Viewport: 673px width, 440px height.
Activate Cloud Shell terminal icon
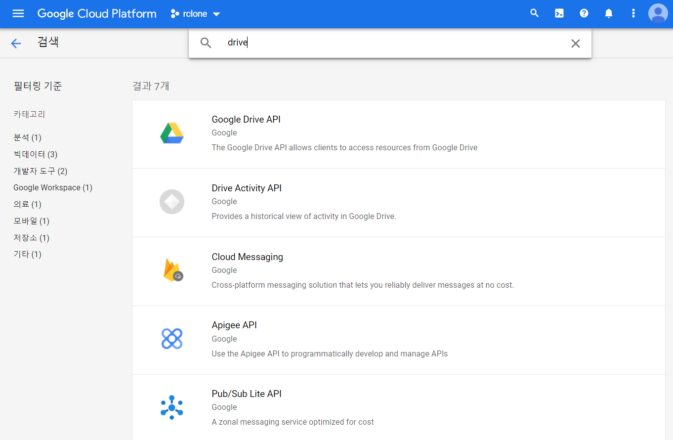point(559,14)
